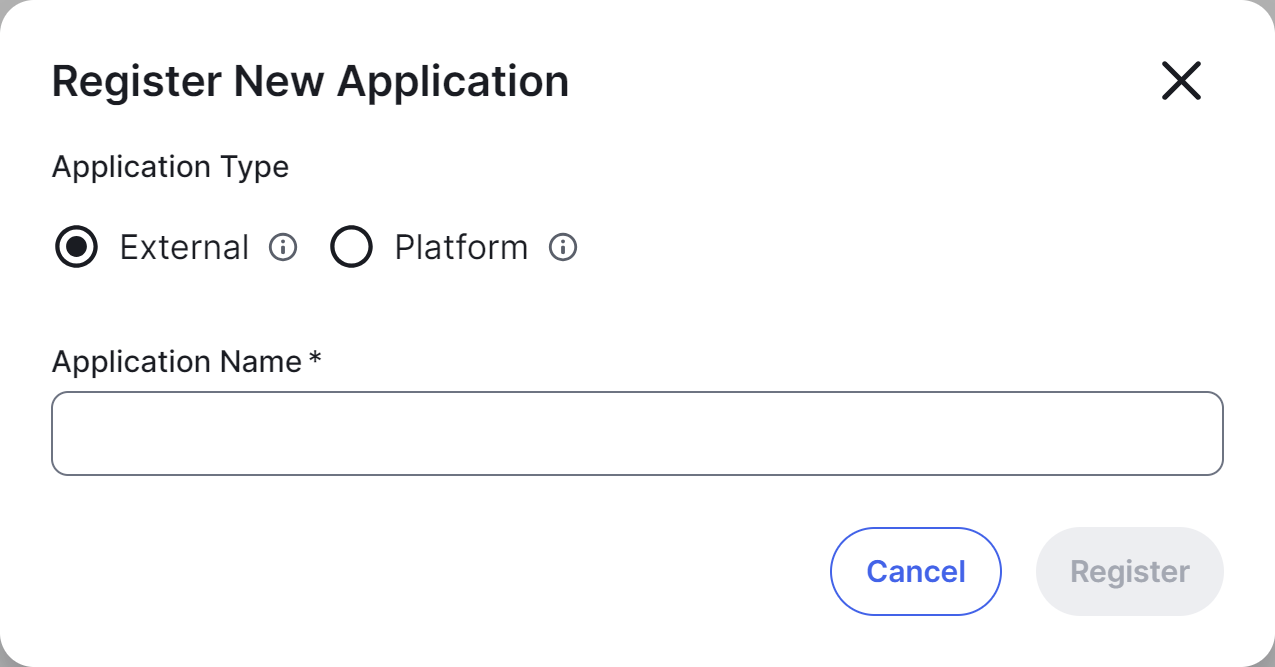Click the Register button
1275x667 pixels.
coord(1129,571)
